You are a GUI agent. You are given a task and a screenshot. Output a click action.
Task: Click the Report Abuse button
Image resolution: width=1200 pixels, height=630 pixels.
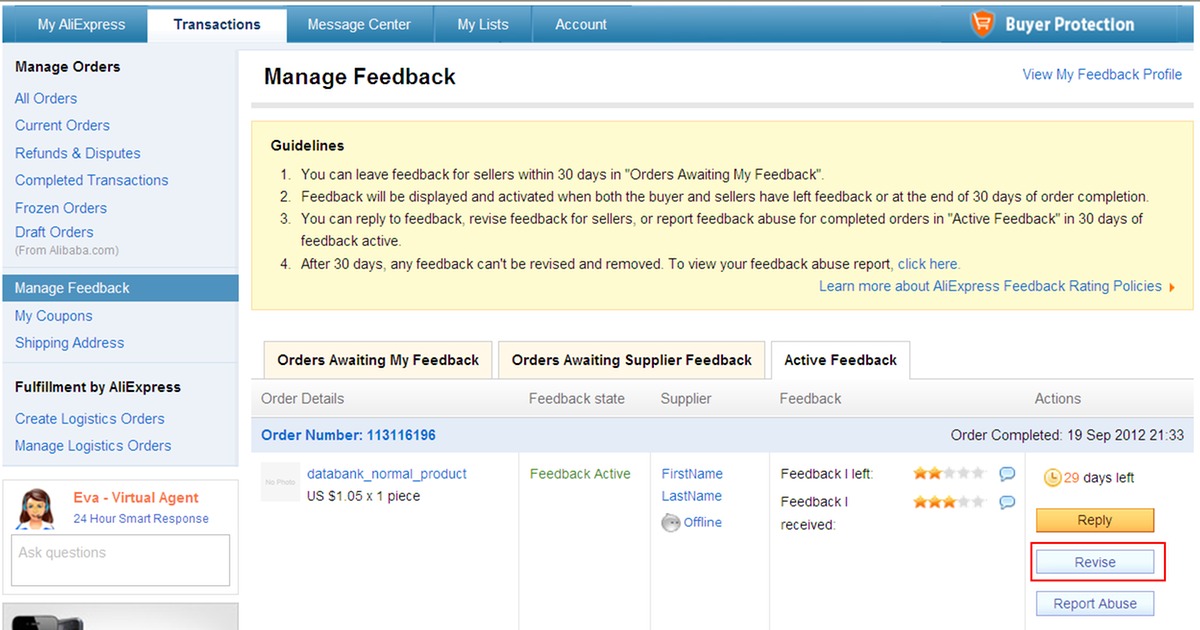(x=1094, y=604)
